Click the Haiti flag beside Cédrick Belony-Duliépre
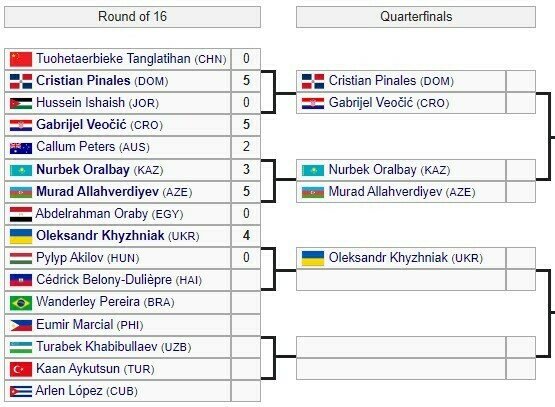 click(x=21, y=280)
